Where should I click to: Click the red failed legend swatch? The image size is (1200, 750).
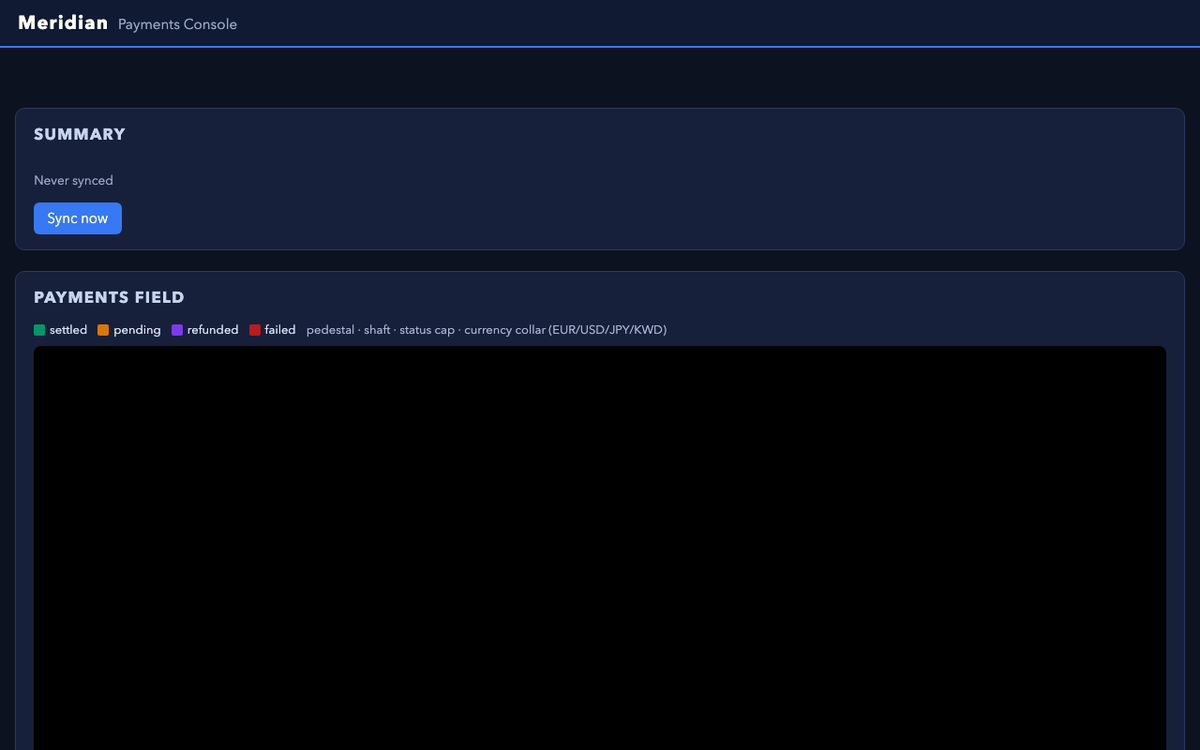click(255, 330)
